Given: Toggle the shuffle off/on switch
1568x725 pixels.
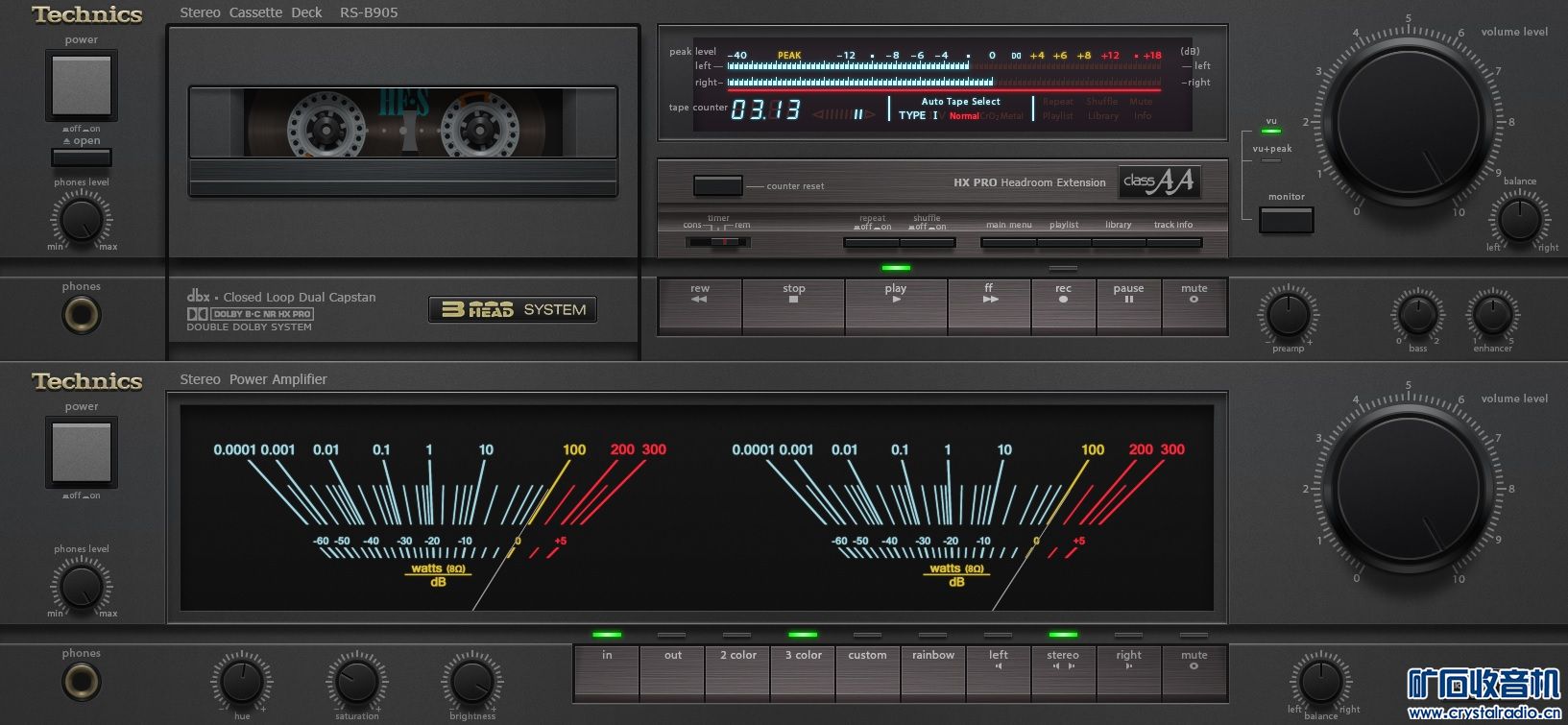Looking at the screenshot, I should pyautogui.click(x=928, y=243).
